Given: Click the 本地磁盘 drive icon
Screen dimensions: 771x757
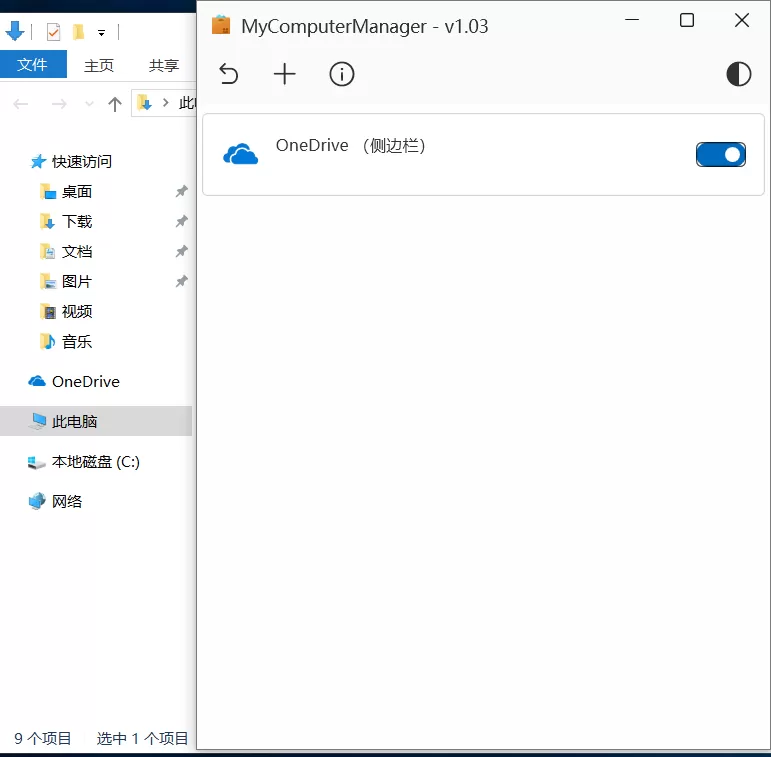Looking at the screenshot, I should (x=37, y=462).
